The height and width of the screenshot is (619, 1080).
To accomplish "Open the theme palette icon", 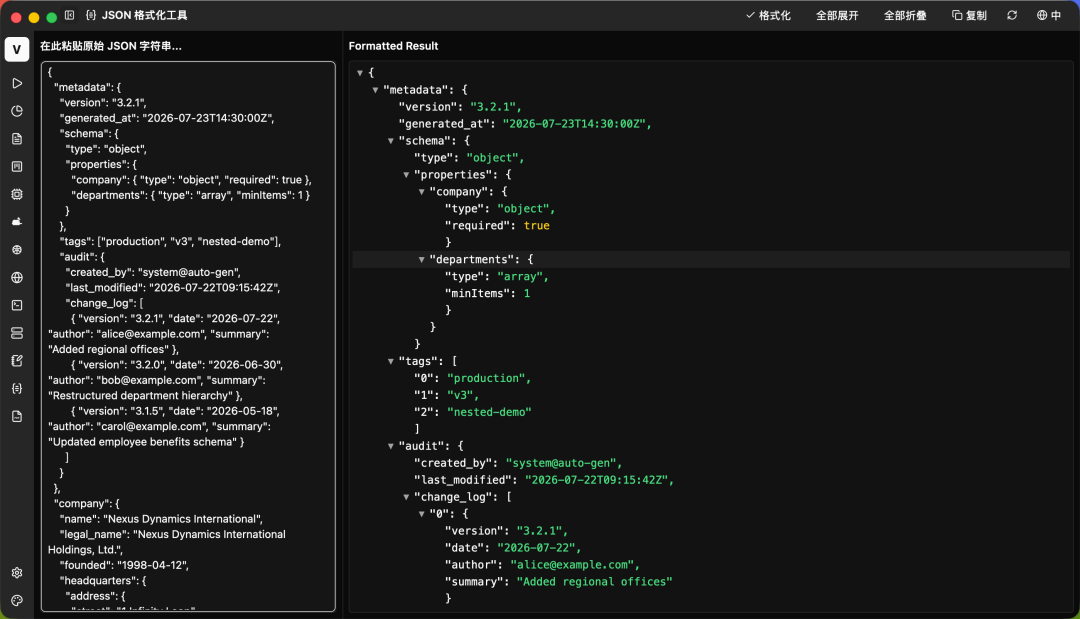I will [17, 600].
